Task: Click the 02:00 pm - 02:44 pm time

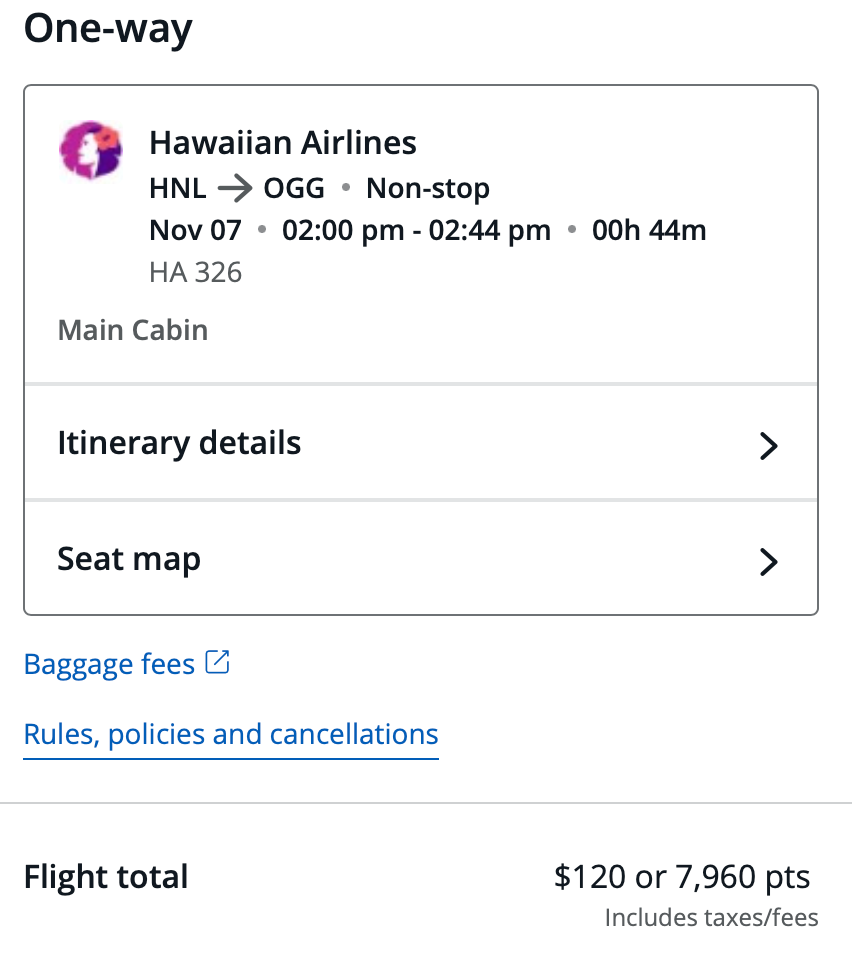Action: click(x=416, y=231)
